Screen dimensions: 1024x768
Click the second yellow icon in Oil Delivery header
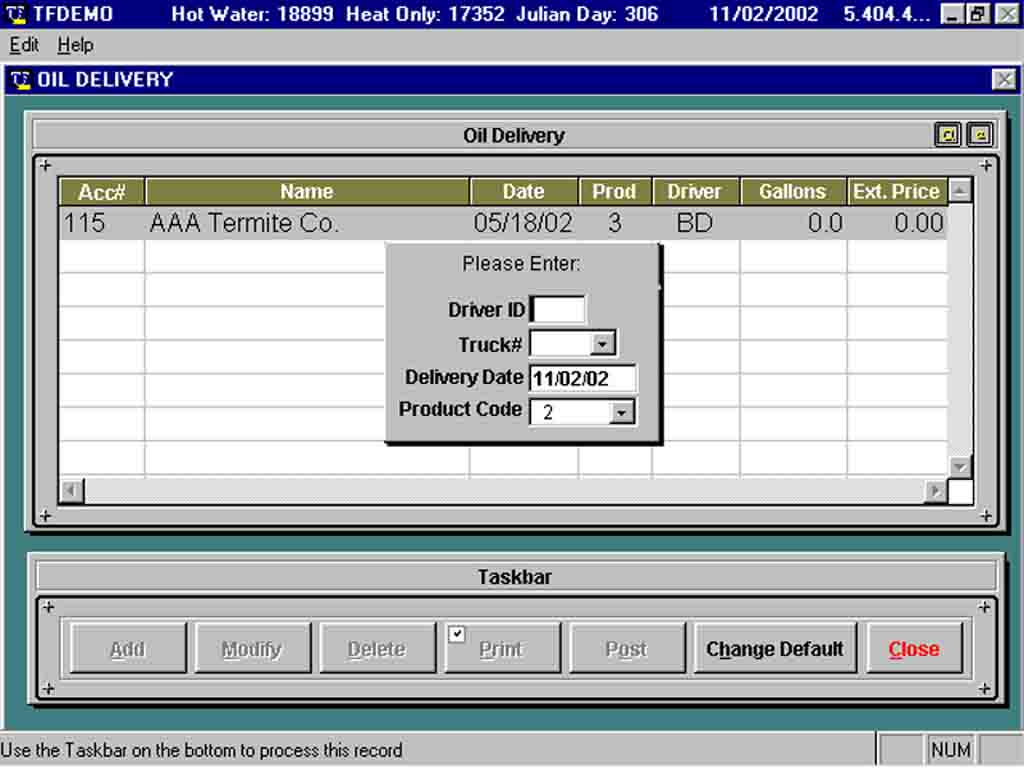point(981,134)
